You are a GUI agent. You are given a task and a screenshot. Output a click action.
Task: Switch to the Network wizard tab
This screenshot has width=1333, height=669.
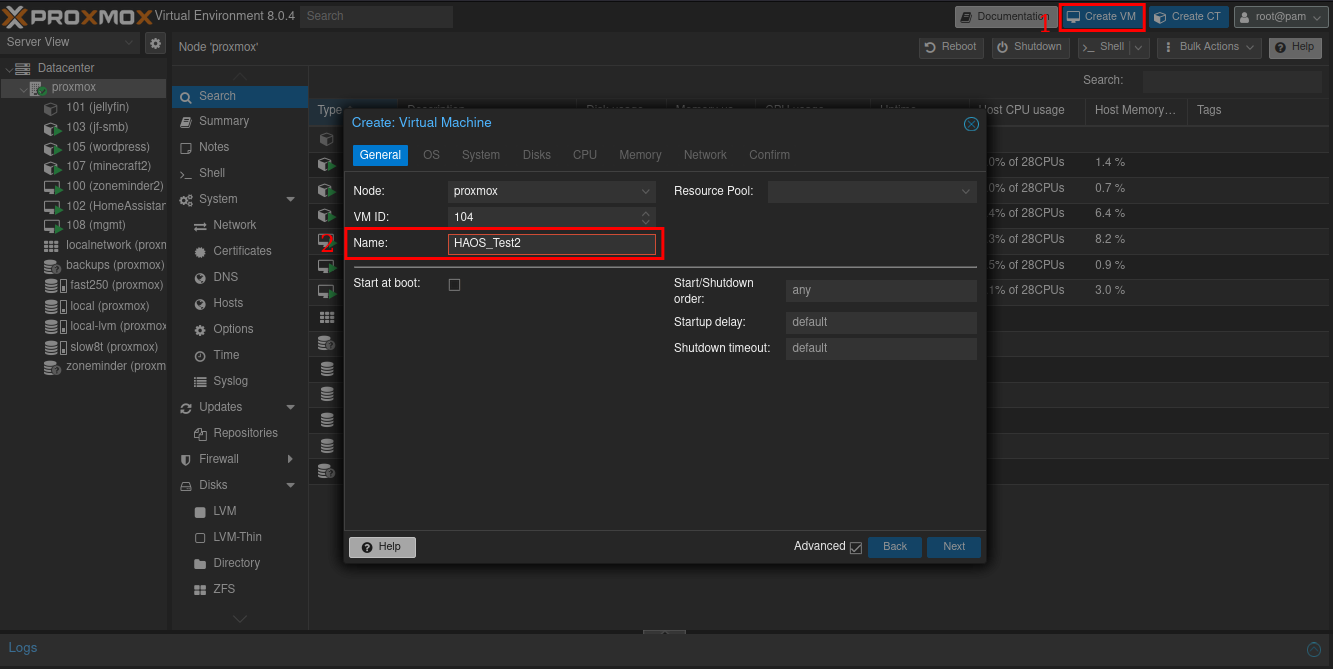click(705, 155)
